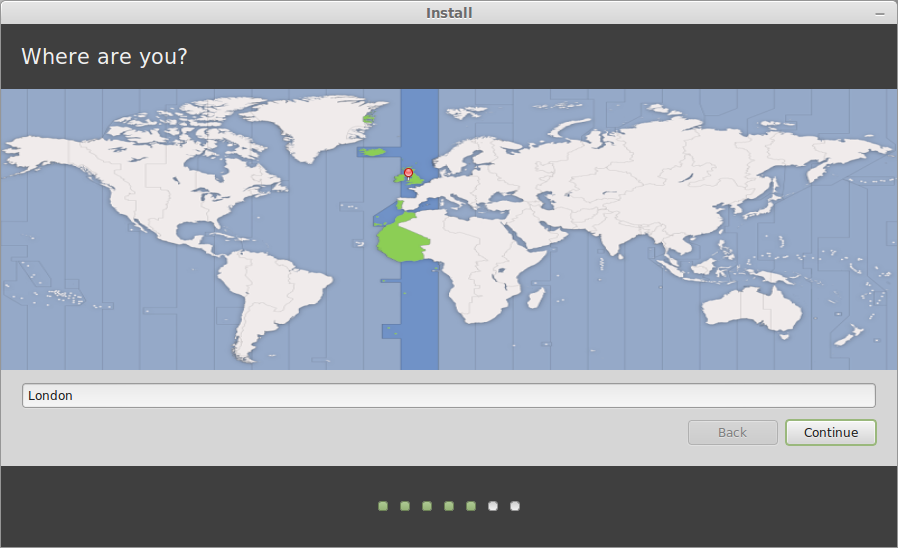Focus the London location text field
The width and height of the screenshot is (898, 548).
(x=448, y=396)
